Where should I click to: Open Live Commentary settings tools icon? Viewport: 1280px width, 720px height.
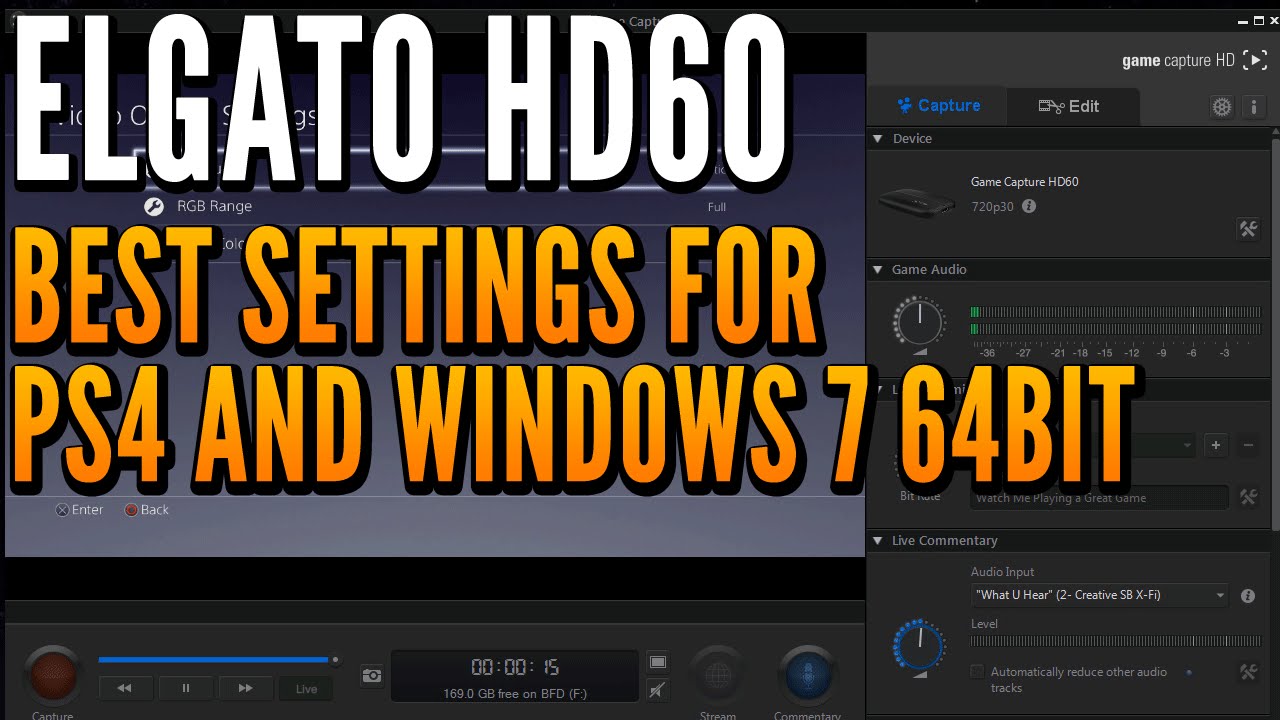point(1248,672)
